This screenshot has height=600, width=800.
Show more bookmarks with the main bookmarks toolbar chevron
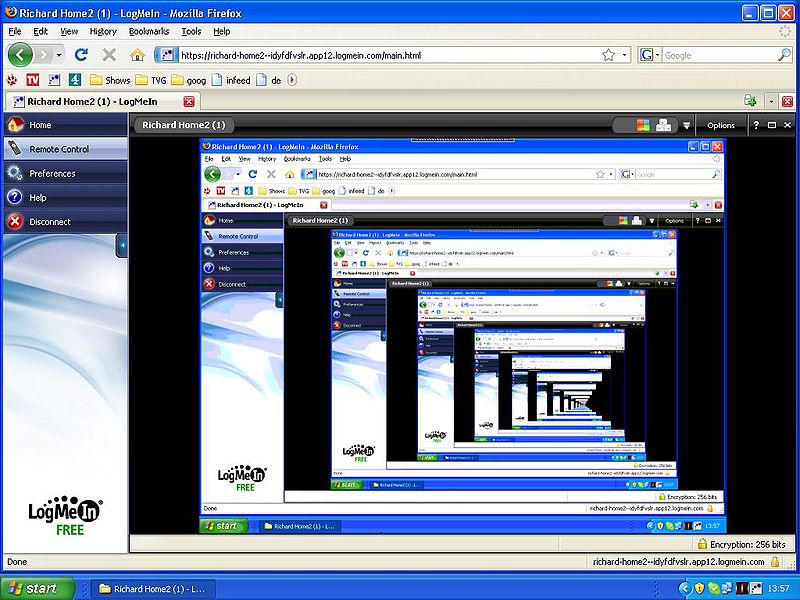click(x=292, y=80)
